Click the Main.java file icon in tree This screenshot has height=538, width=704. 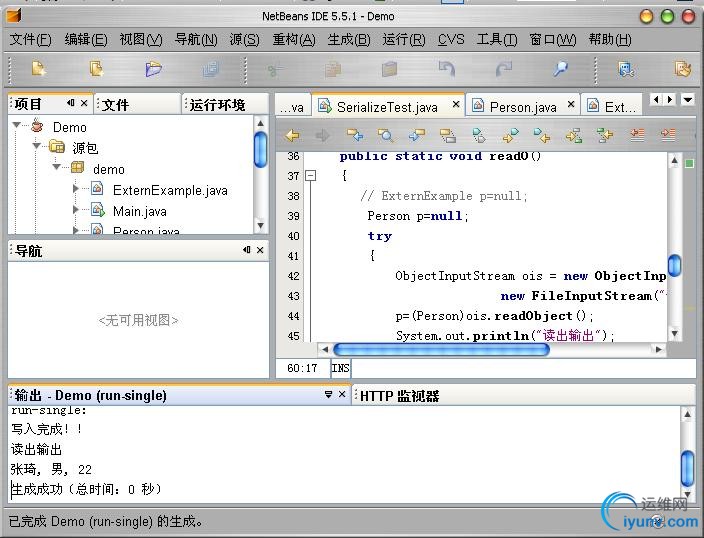[98, 210]
